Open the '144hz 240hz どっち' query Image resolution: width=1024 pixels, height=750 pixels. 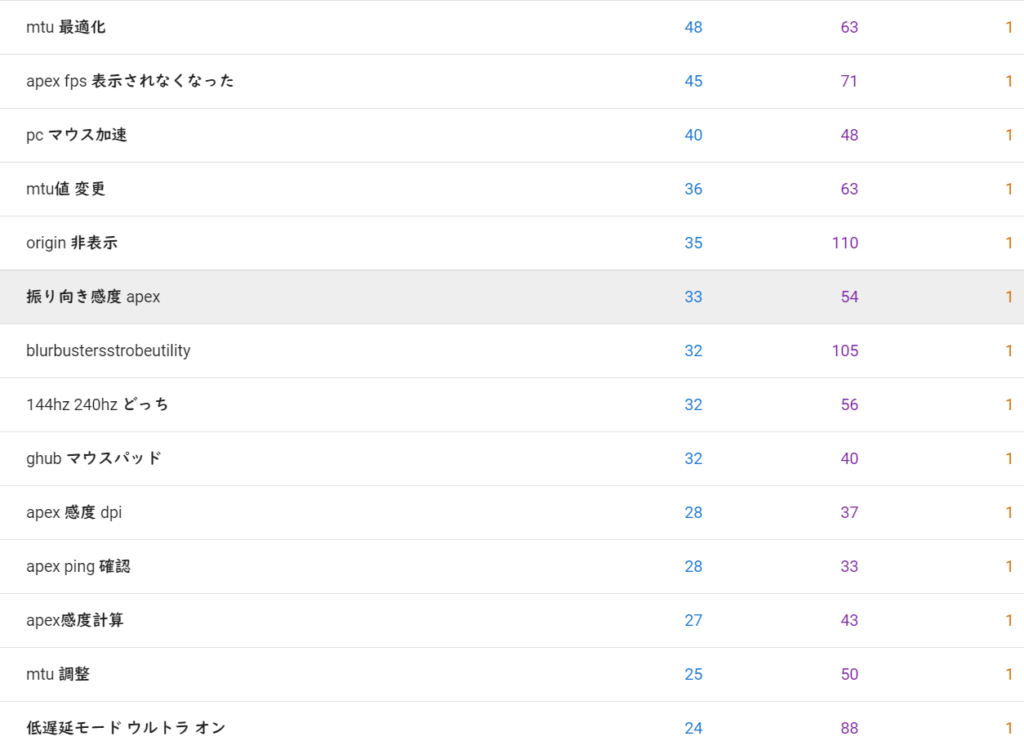pyautogui.click(x=97, y=405)
